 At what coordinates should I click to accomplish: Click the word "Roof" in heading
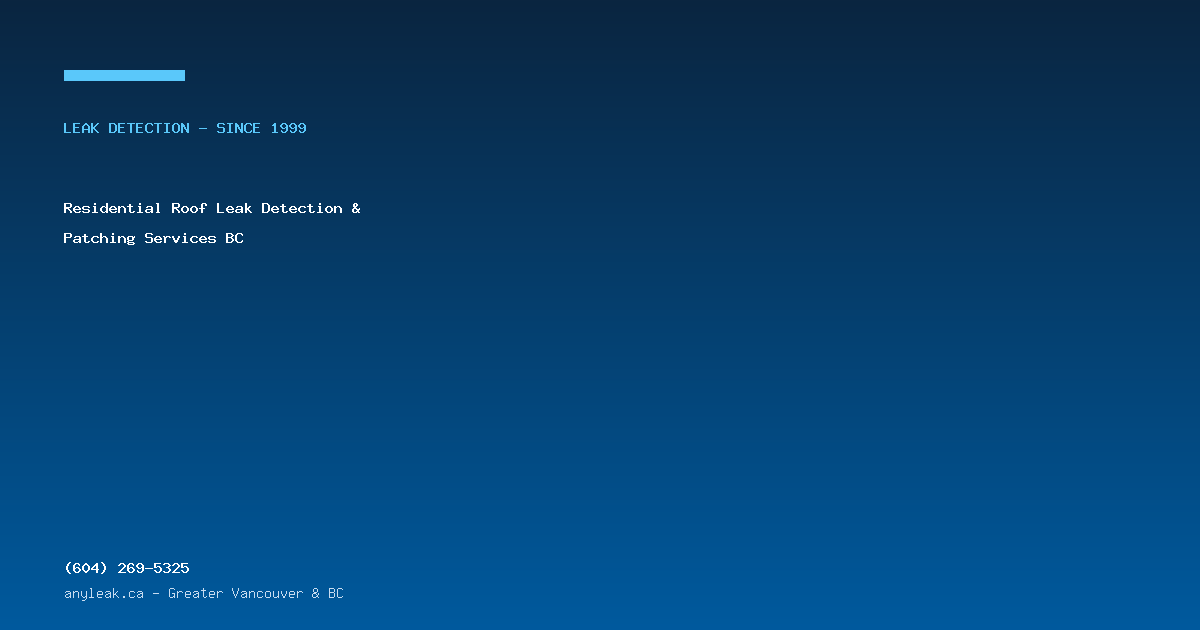point(189,208)
